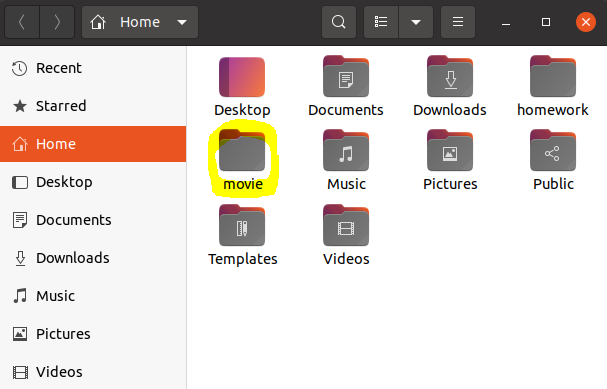The width and height of the screenshot is (607, 389).
Task: Select the Pictures folder icon in the grid
Action: 450,151
